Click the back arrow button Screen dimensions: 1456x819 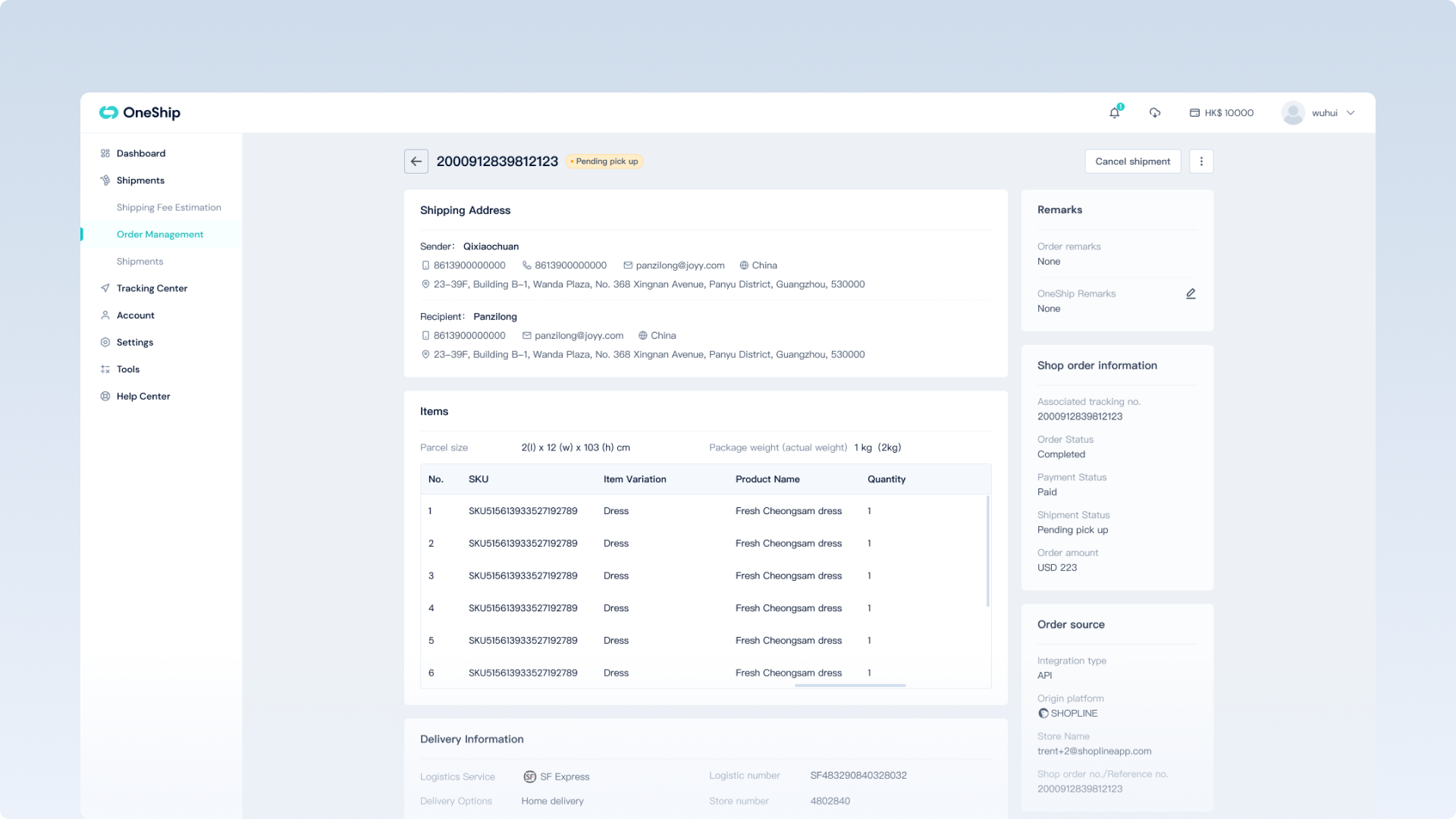pos(416,162)
